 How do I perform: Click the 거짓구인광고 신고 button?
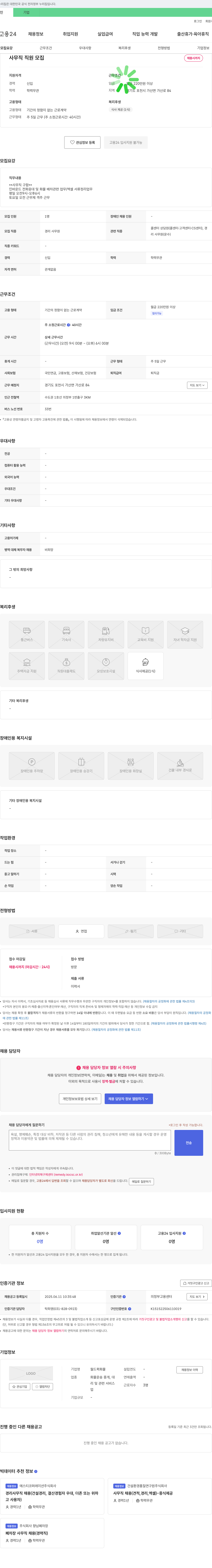pos(196,1283)
